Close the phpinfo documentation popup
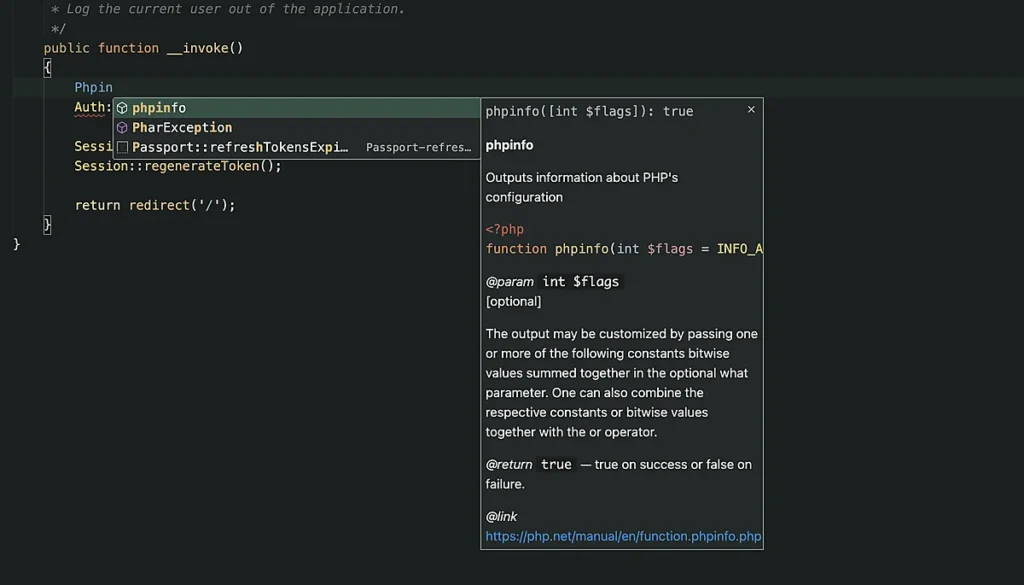Image resolution: width=1024 pixels, height=585 pixels. click(x=751, y=109)
